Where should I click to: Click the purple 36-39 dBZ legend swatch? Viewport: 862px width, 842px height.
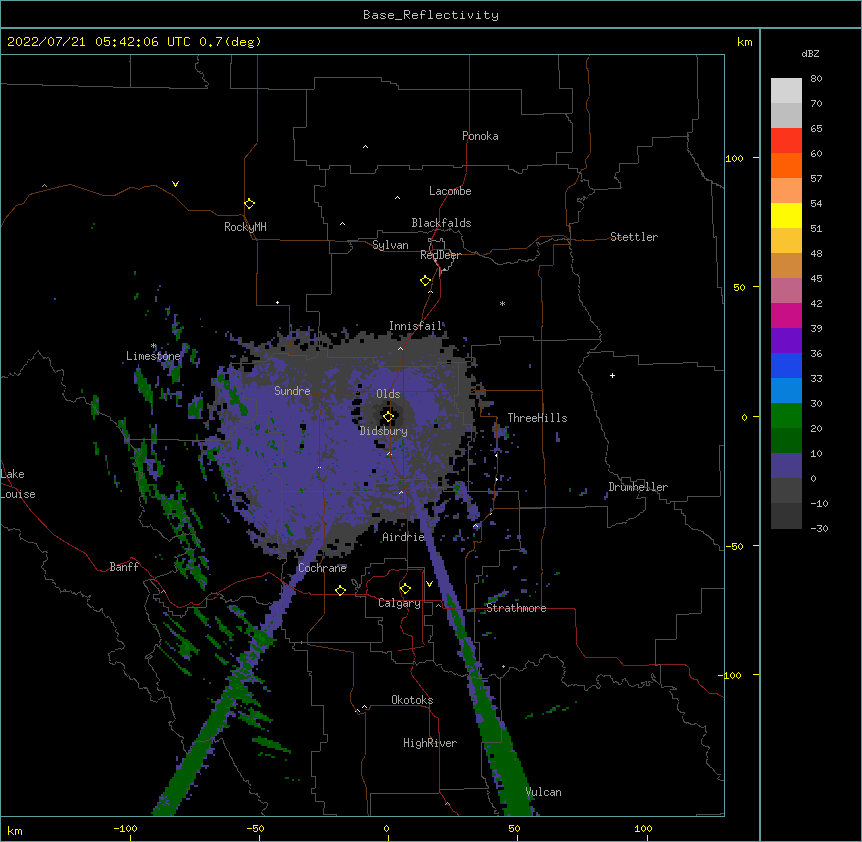[786, 341]
